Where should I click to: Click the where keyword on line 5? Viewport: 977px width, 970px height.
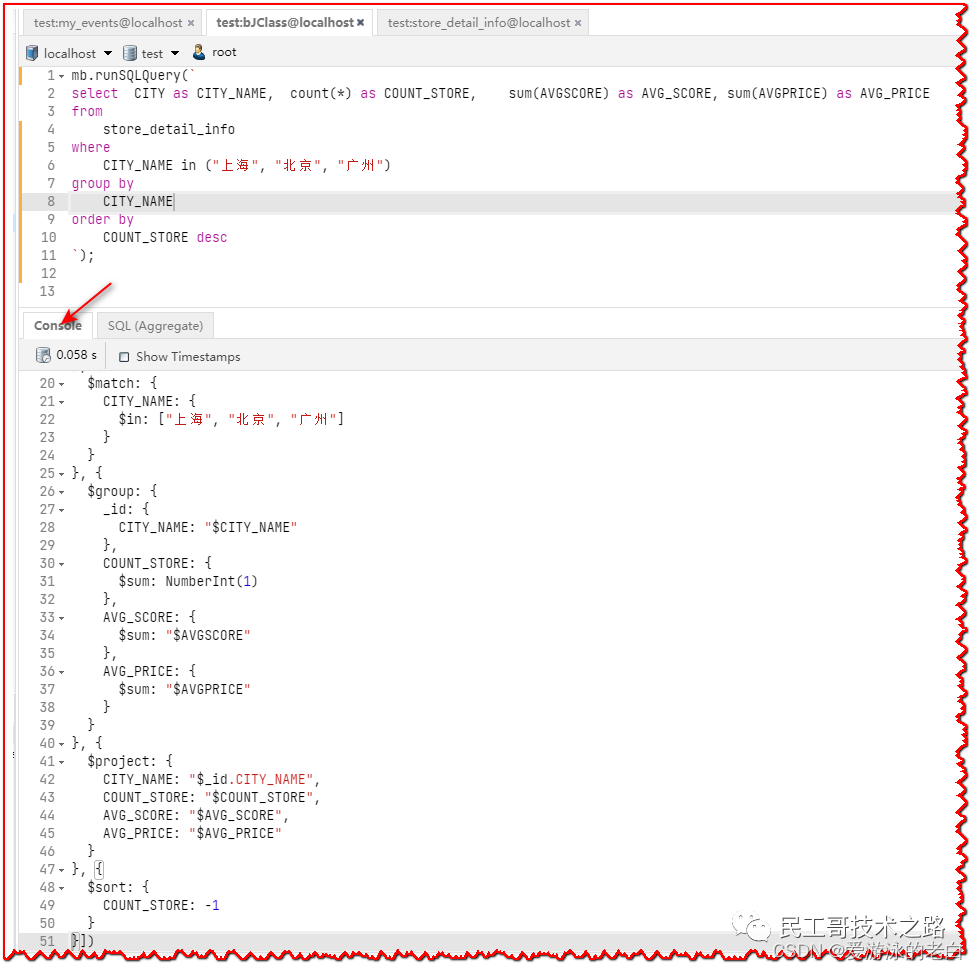click(x=91, y=148)
